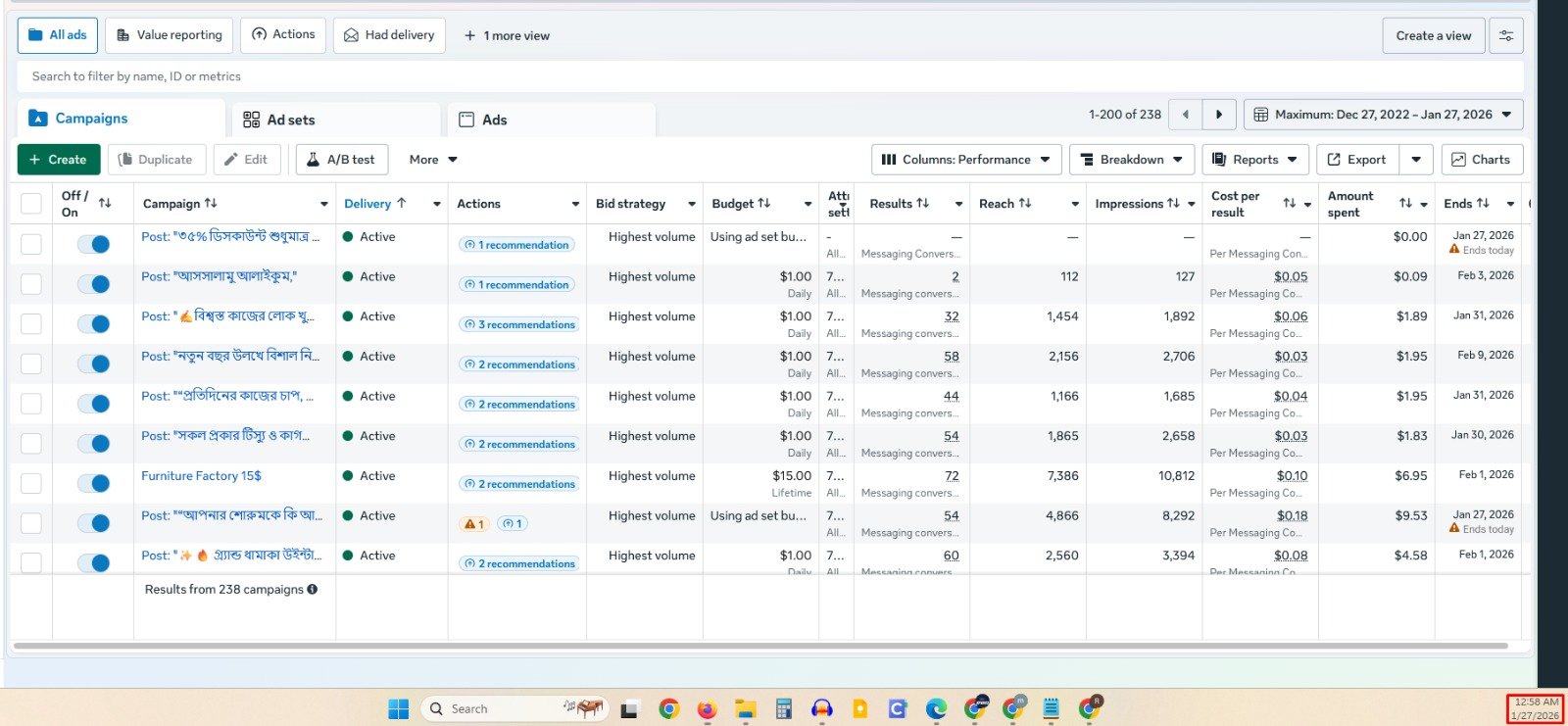Expand the Columns: Performance dropdown
Image resolution: width=1568 pixels, height=726 pixels.
(965, 160)
